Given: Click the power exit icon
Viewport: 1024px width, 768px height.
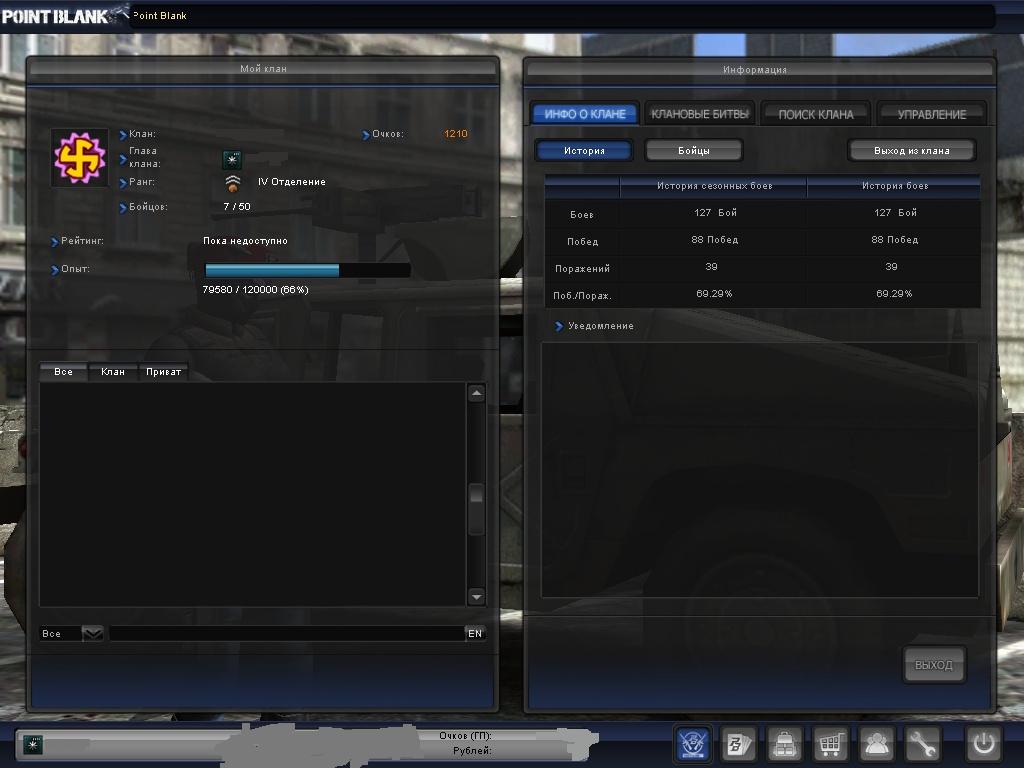Looking at the screenshot, I should tap(983, 744).
